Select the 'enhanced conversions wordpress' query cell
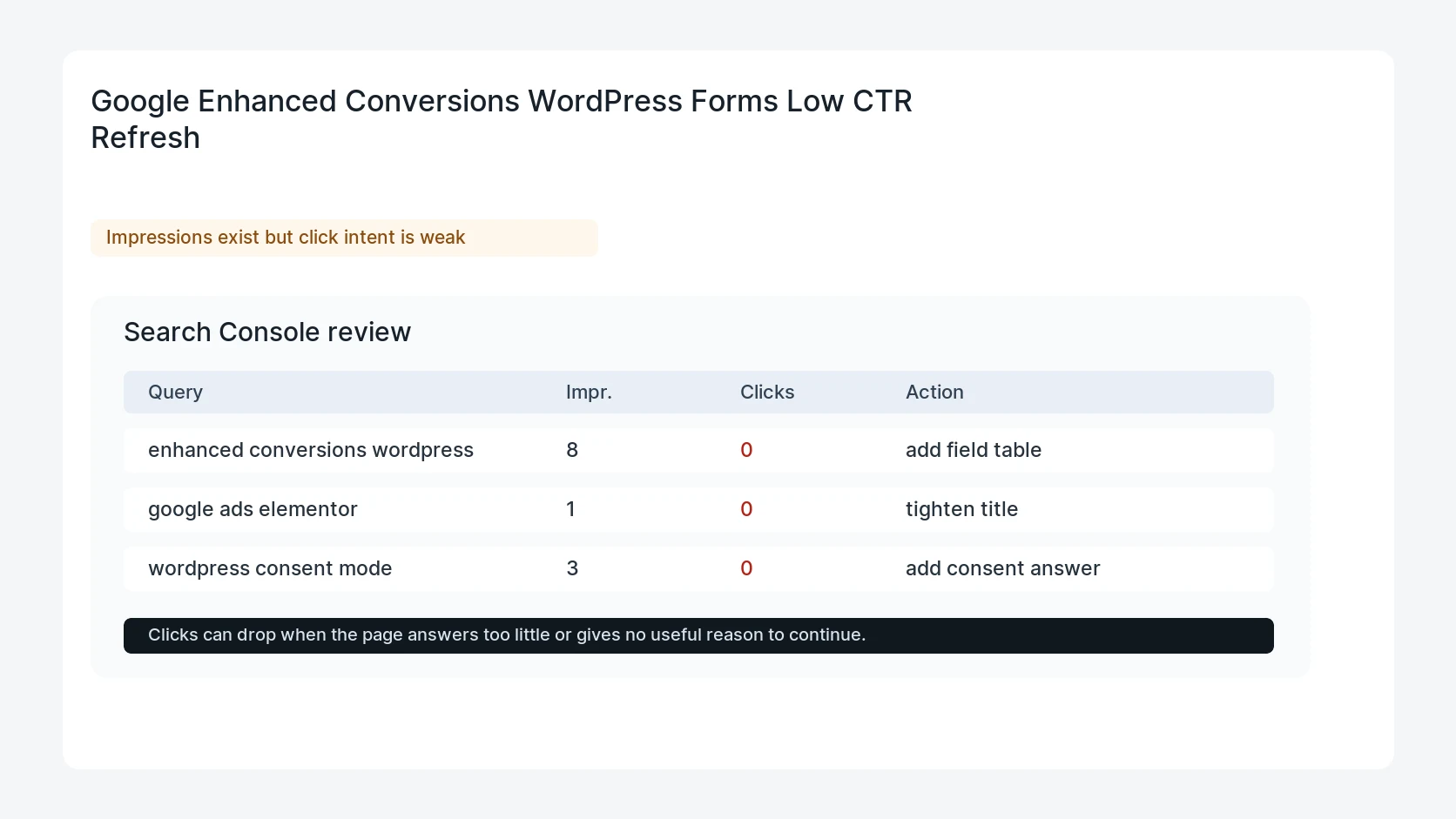 [x=311, y=450]
